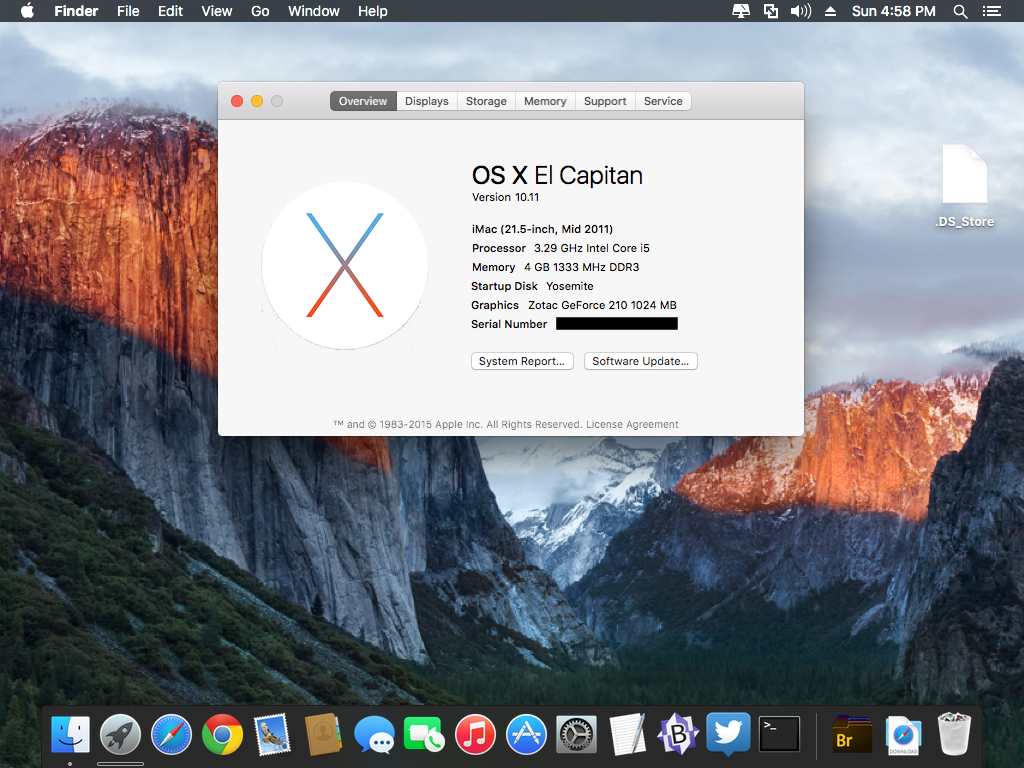Open System Preferences gear icon
Image resolution: width=1024 pixels, height=768 pixels.
(x=576, y=736)
